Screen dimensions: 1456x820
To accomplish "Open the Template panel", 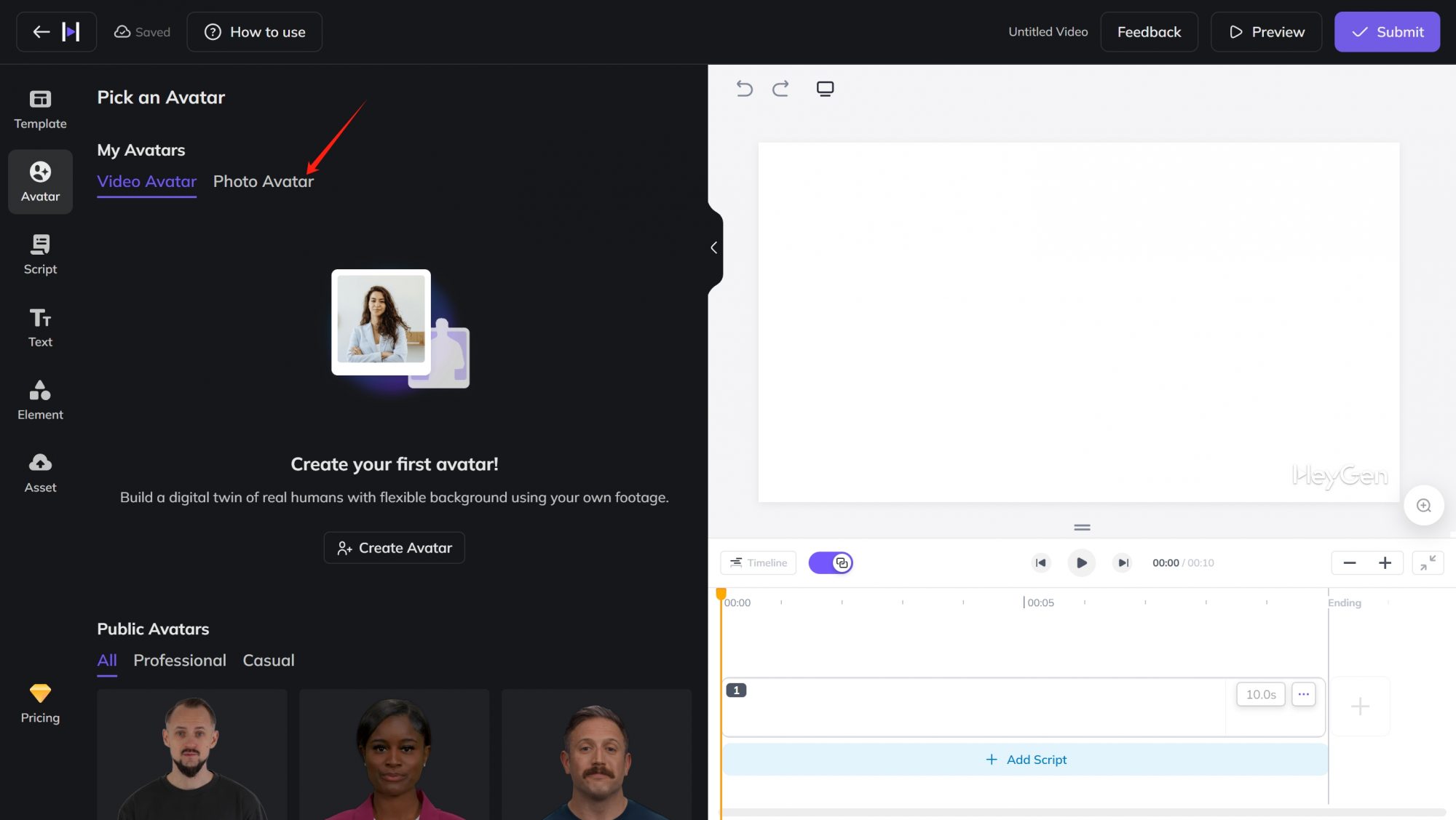I will pyautogui.click(x=40, y=109).
